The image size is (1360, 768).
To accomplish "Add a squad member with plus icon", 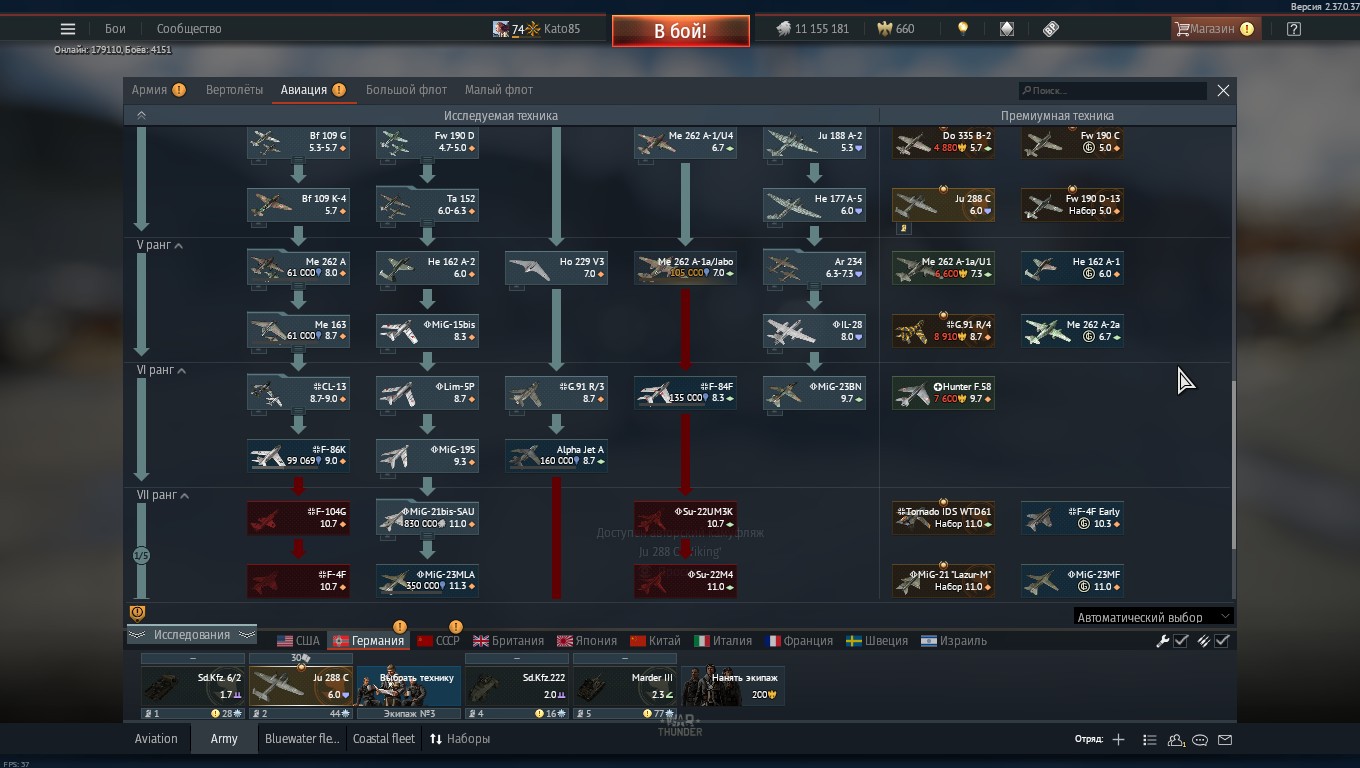I will tap(1119, 740).
